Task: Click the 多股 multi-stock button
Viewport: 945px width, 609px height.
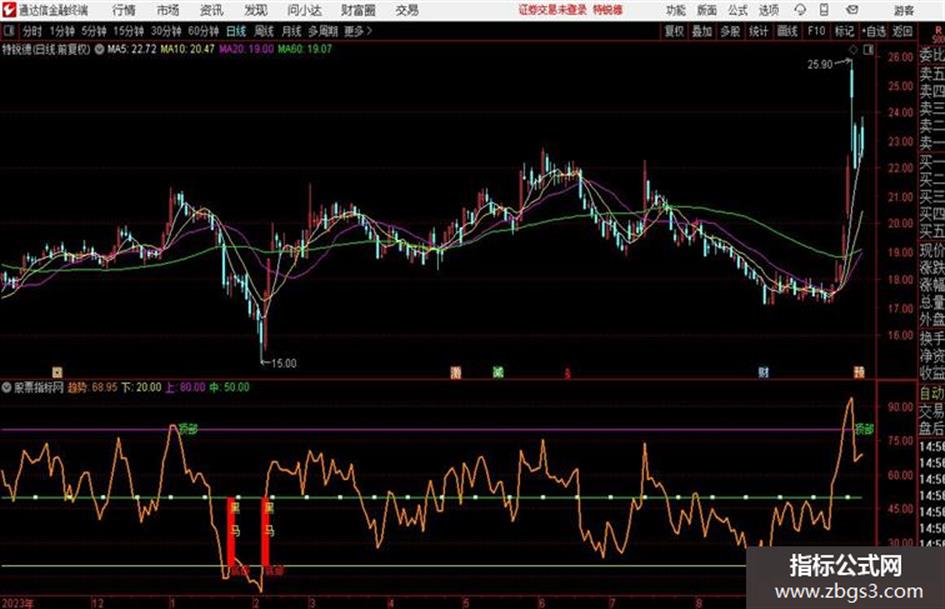Action: [730, 31]
